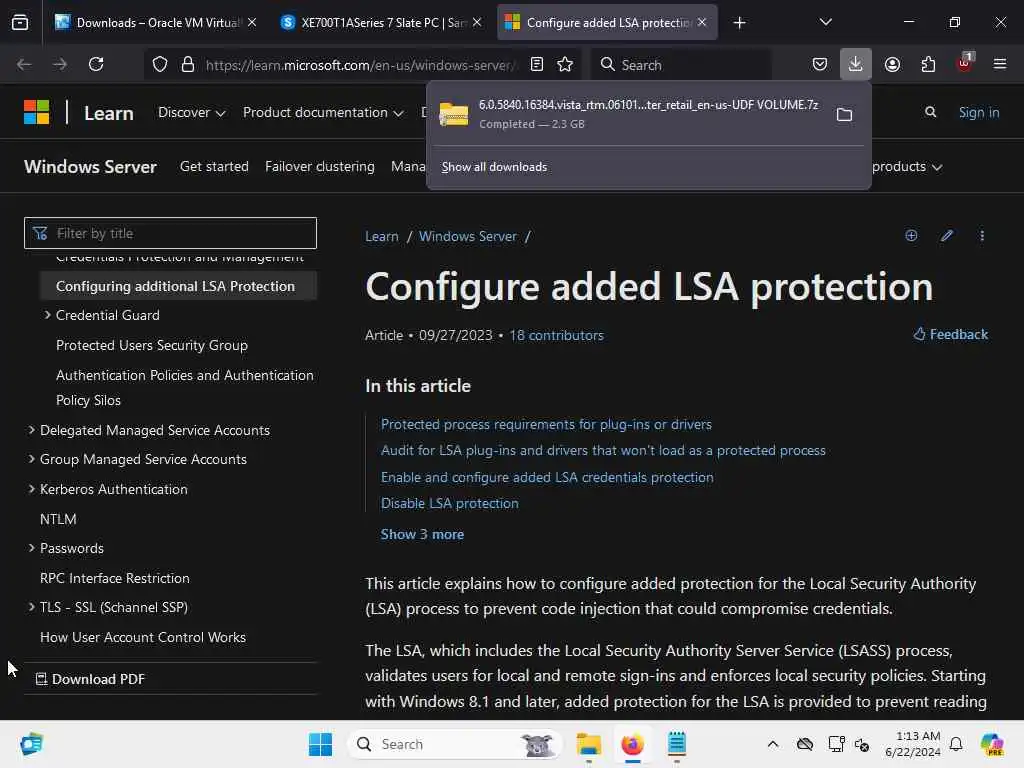Click Sign in link
This screenshot has width=1024, height=768.
978,112
